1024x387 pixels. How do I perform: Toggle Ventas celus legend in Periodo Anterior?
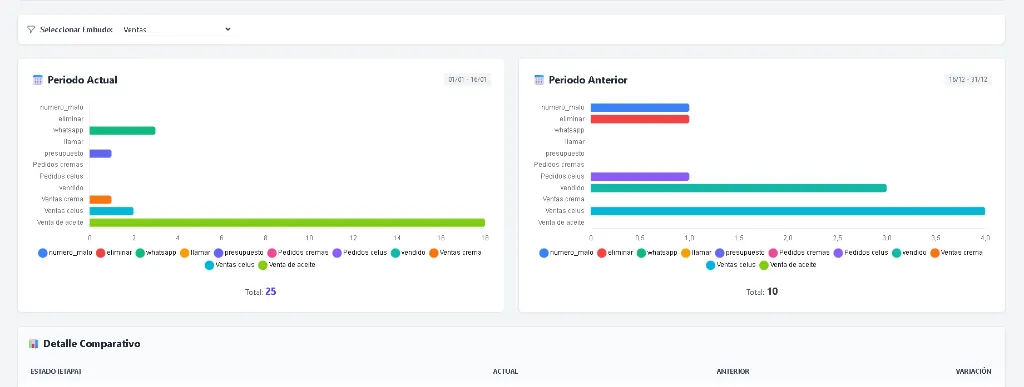tap(731, 265)
